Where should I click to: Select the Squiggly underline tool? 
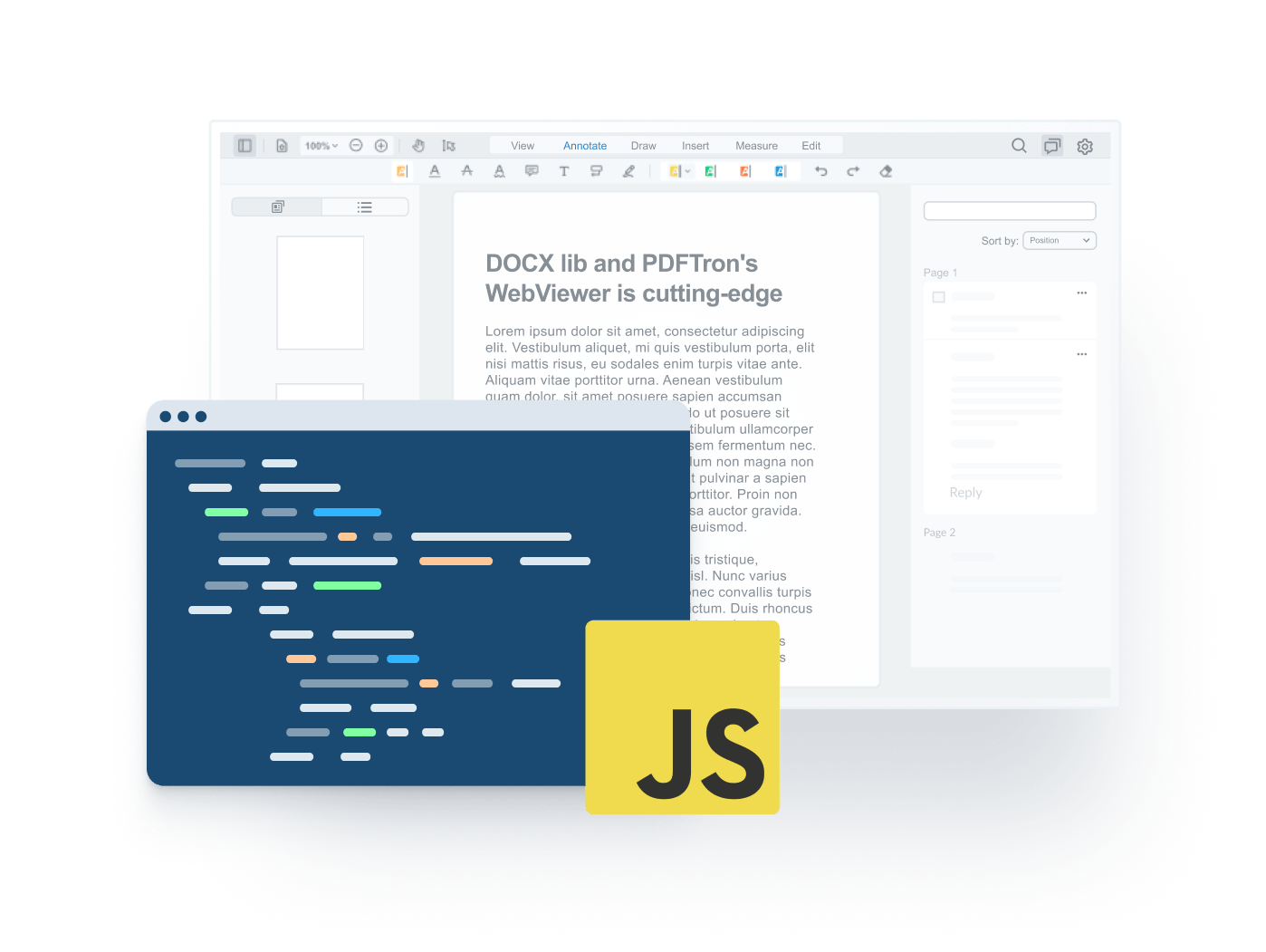pos(499,171)
